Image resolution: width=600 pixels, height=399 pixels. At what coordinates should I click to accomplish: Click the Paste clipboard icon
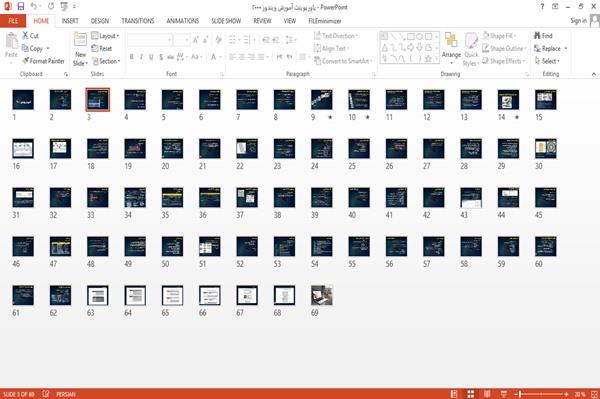(x=11, y=41)
